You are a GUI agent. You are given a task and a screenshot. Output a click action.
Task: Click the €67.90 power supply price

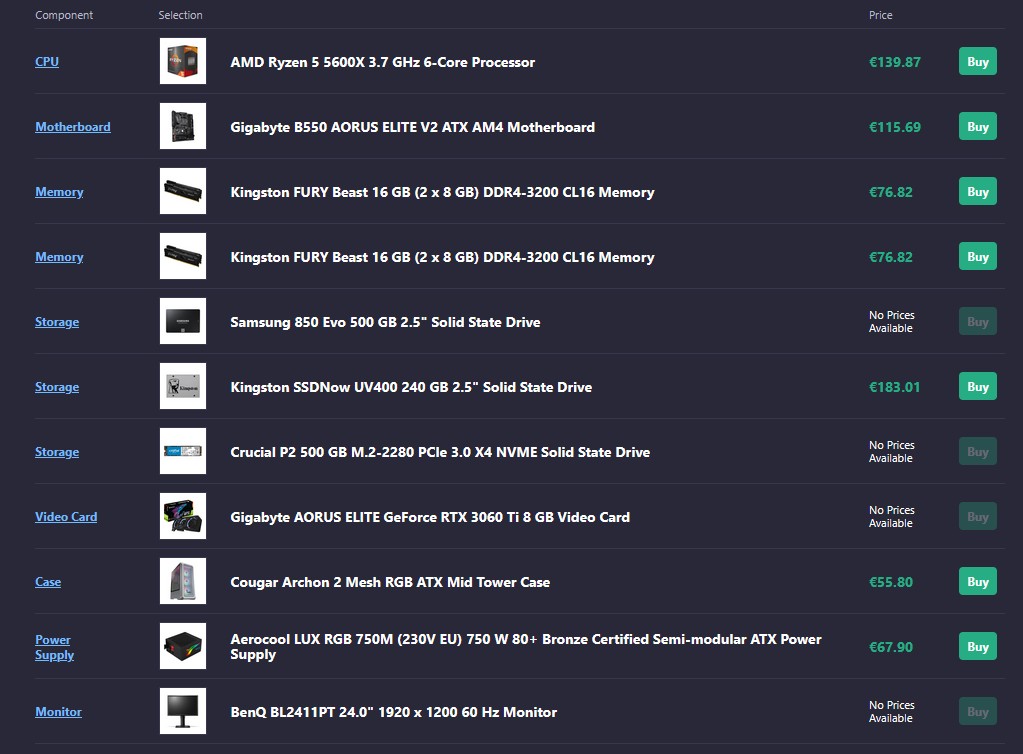tap(891, 647)
